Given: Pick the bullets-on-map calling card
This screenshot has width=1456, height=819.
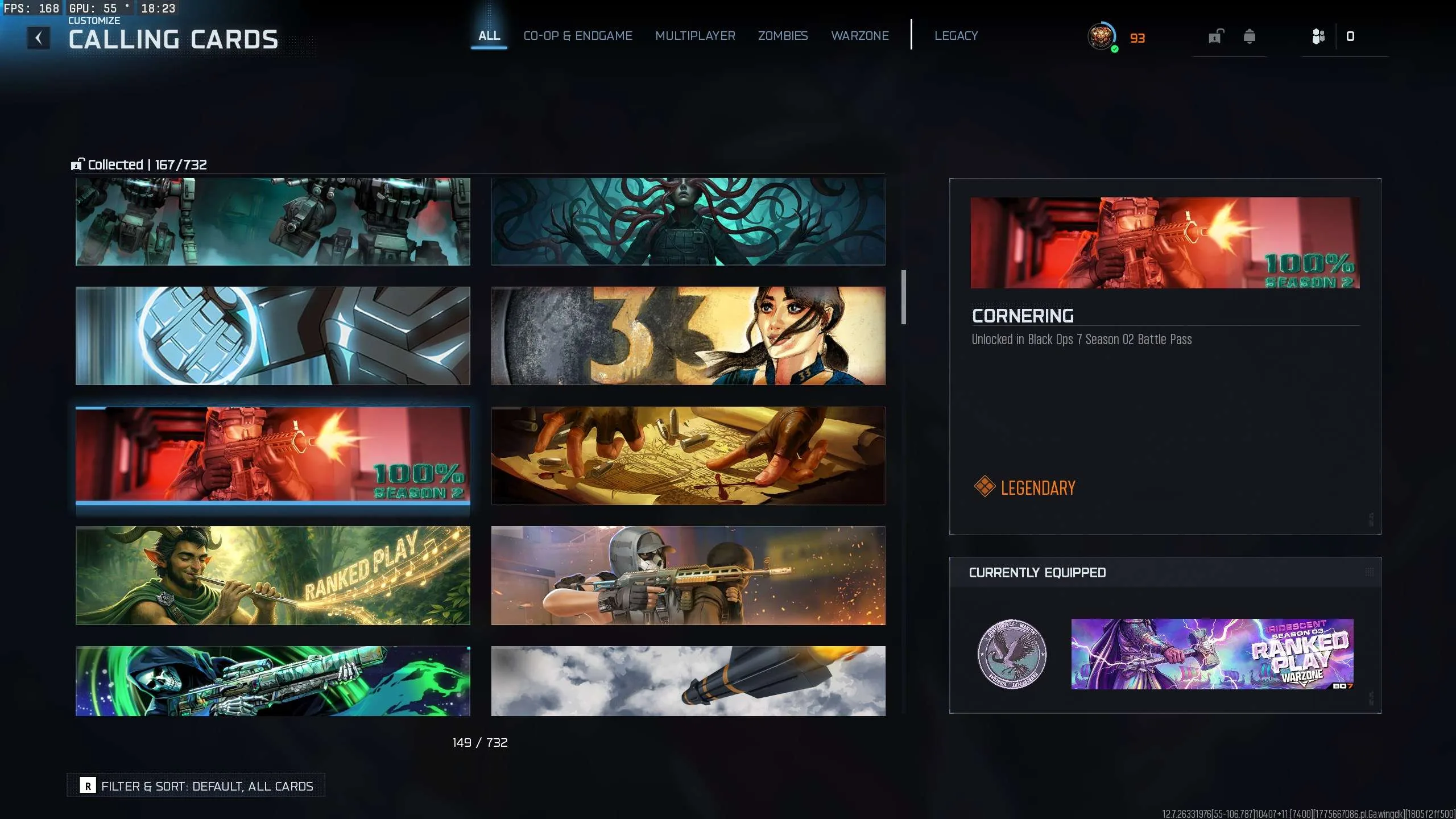Looking at the screenshot, I should point(688,456).
